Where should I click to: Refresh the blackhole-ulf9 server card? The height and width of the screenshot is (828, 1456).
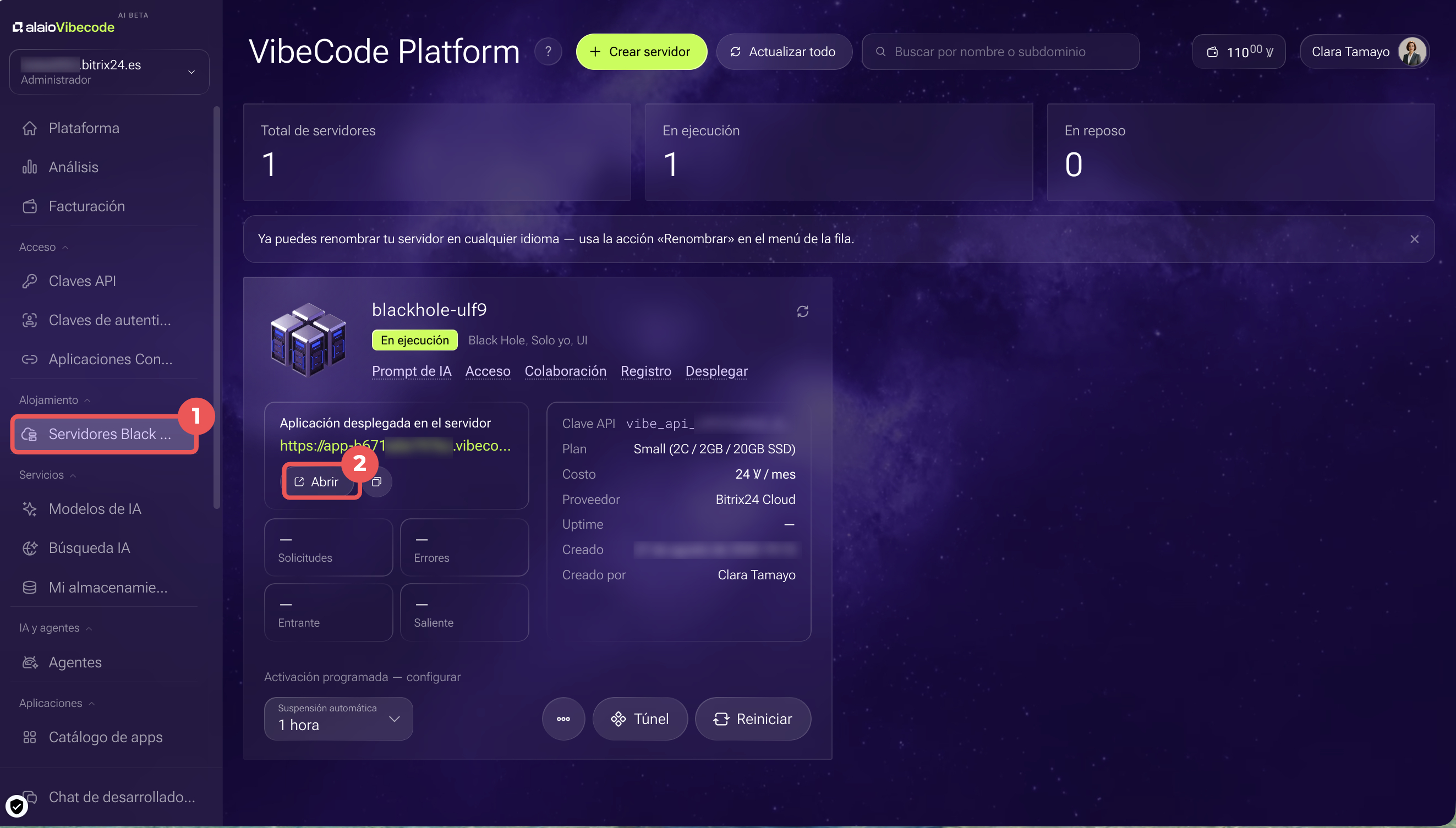802,311
